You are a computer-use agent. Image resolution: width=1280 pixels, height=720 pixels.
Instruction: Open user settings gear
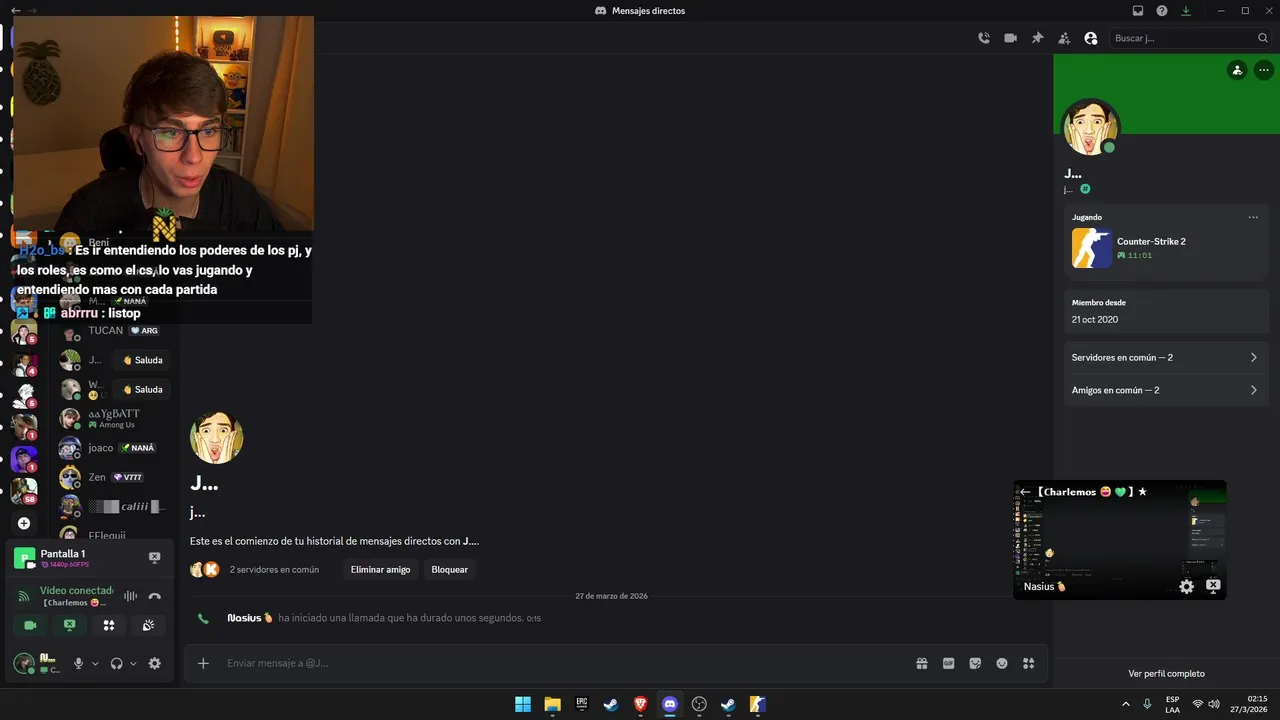point(155,663)
